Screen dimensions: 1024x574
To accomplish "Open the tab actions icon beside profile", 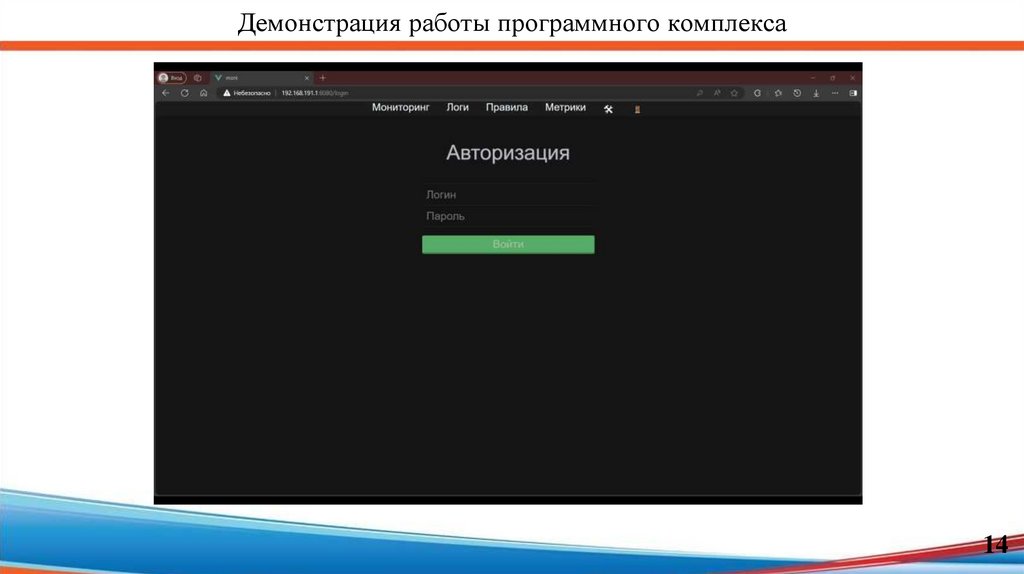I will 197,78.
